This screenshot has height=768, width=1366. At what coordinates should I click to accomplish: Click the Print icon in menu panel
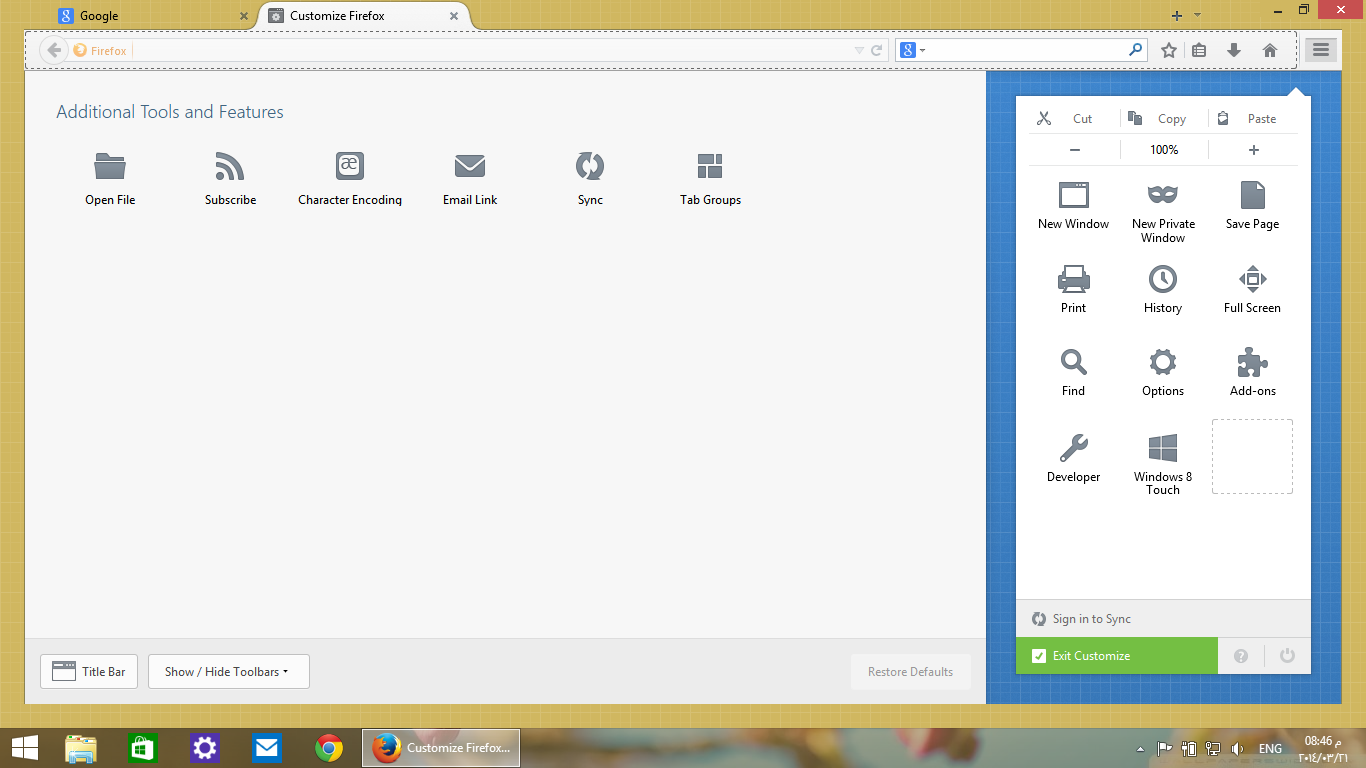pyautogui.click(x=1073, y=278)
